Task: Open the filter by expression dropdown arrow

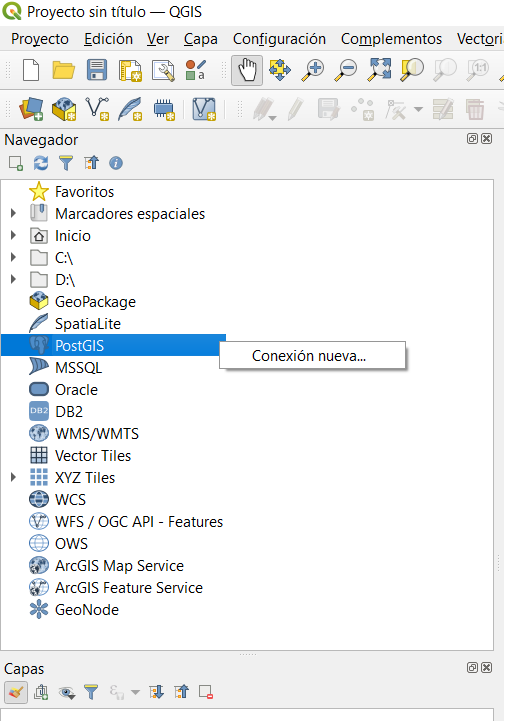Action: coord(135,692)
